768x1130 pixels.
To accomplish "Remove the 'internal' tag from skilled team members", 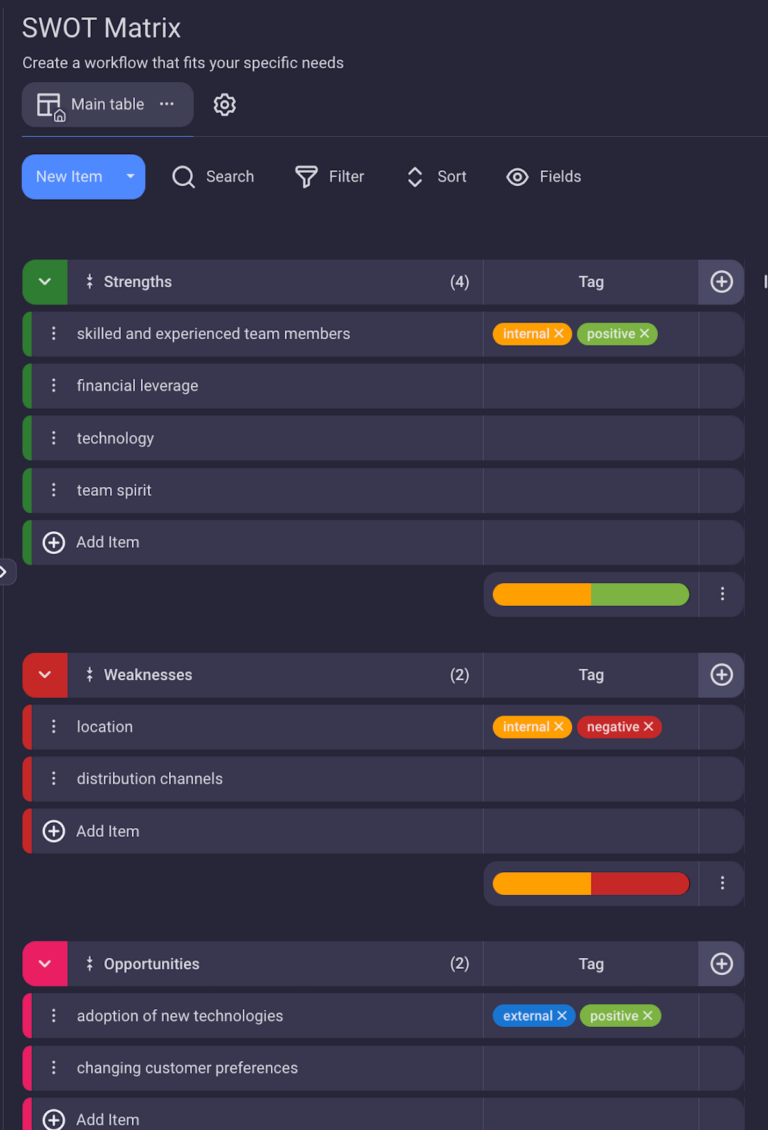I will click(x=561, y=334).
